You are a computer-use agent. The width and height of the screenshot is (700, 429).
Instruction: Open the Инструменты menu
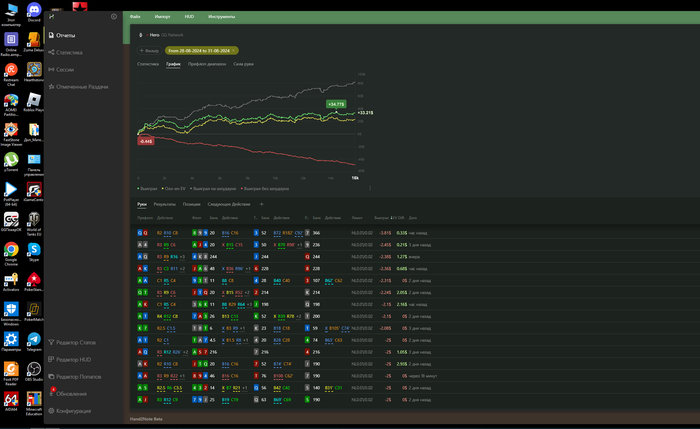coord(222,18)
